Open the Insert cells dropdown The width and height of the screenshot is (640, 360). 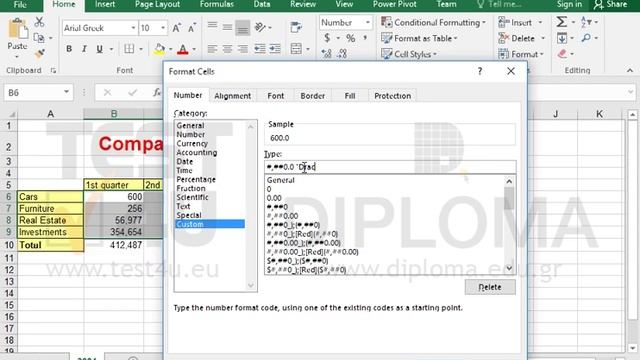coord(541,22)
